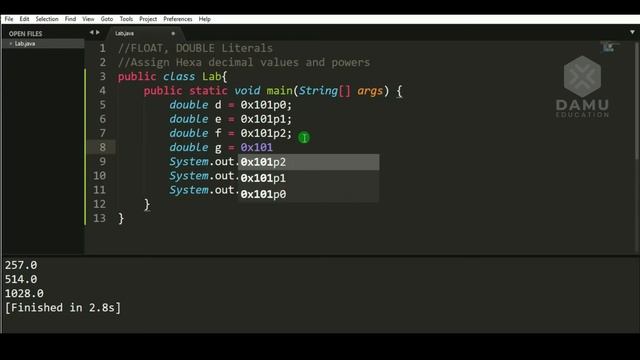Viewport: 640px width, 360px height.
Task: Click the class name Lab
Action: 211,77
